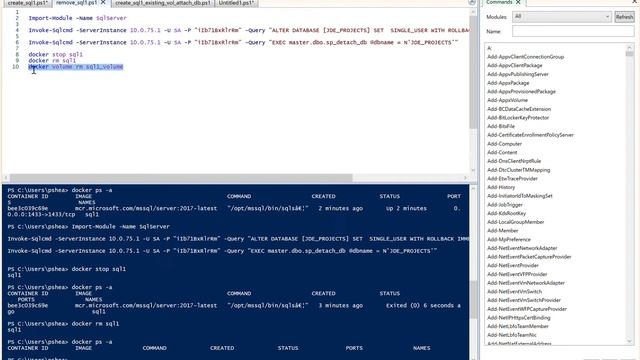Select Add-CertificateEnrollmentPolicyServer command
Image resolution: width=640 pixels, height=360 pixels.
[530, 135]
